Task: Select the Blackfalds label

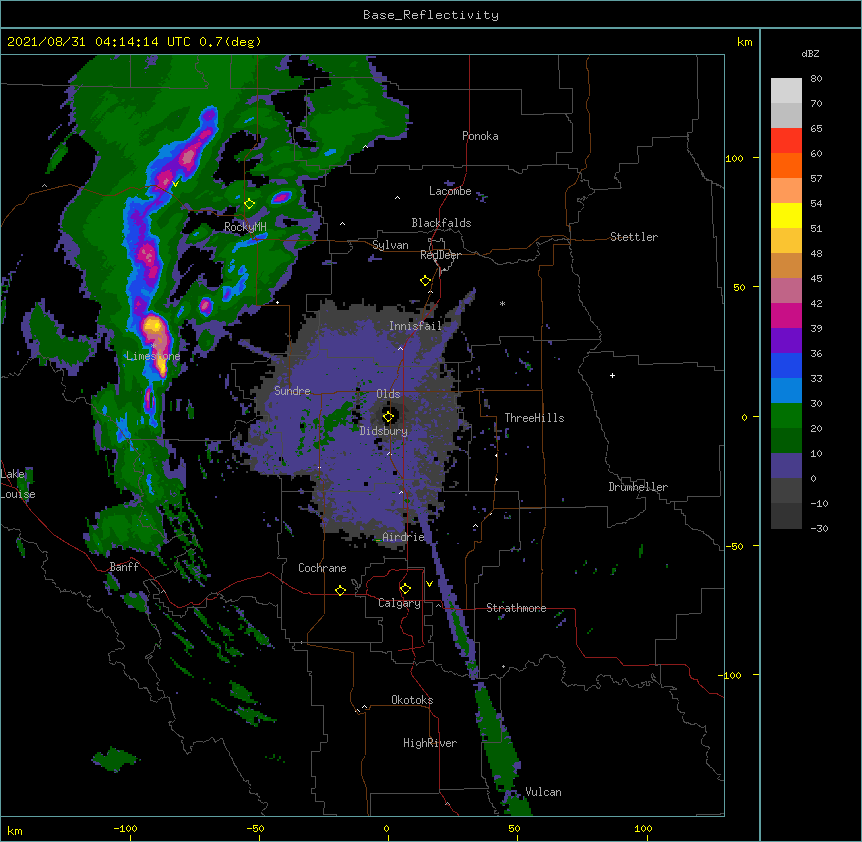Action: tap(441, 223)
